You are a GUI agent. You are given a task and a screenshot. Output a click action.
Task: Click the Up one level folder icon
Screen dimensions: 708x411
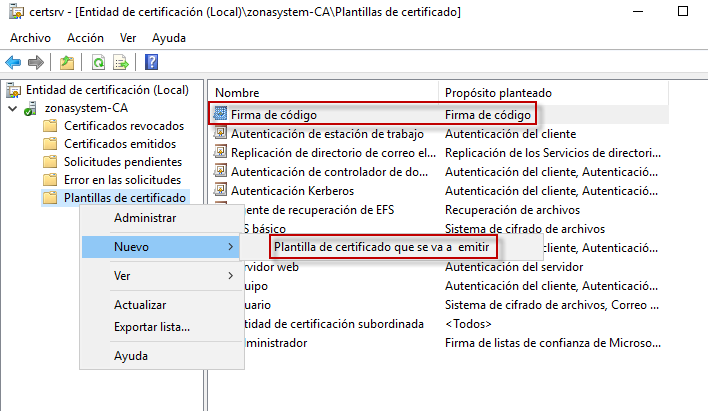point(67,62)
